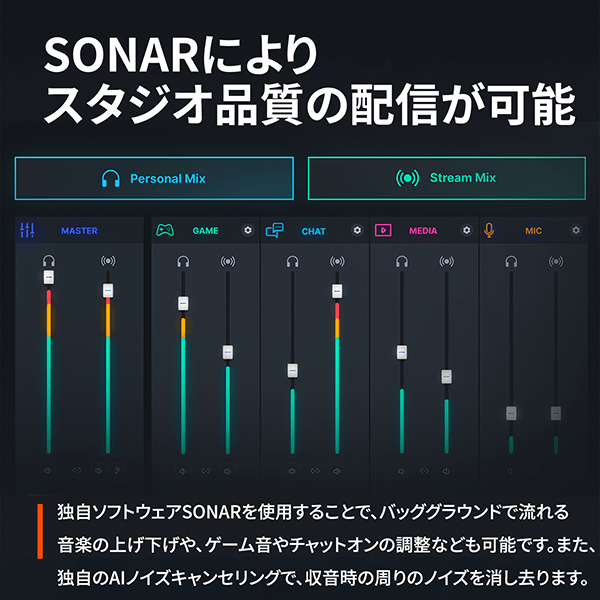Image resolution: width=600 pixels, height=600 pixels.
Task: Switch to the Stream Mix tab
Action: click(447, 178)
